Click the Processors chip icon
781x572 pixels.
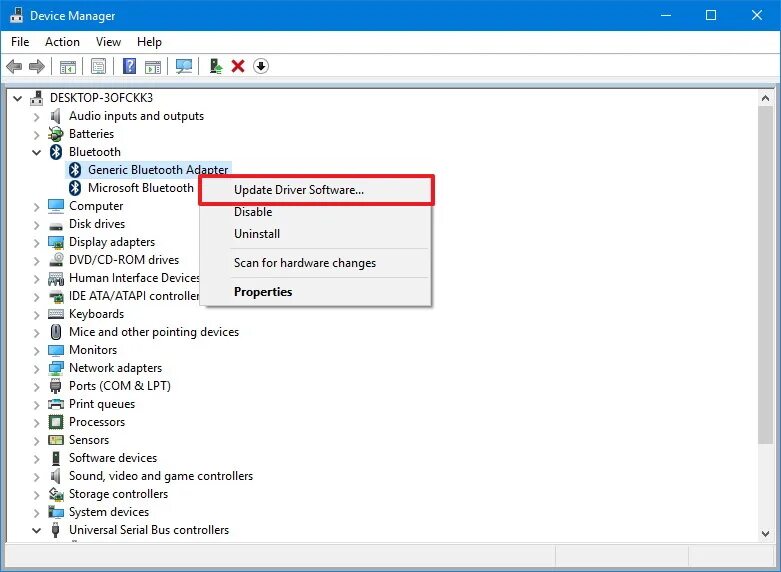tap(56, 422)
